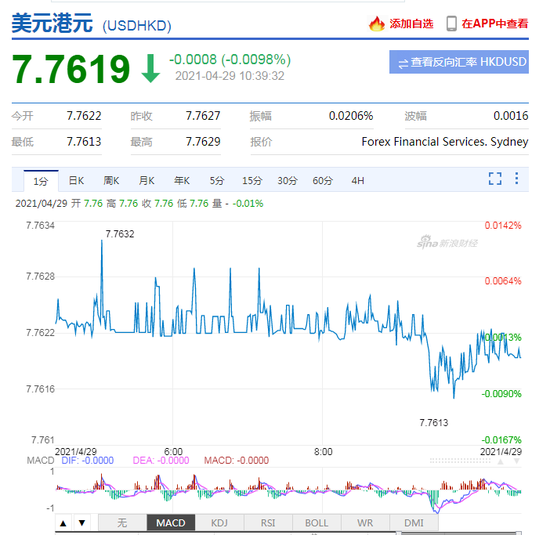This screenshot has height=535, width=550.
Task: Select the KDJ indicator tab
Action: point(219,523)
